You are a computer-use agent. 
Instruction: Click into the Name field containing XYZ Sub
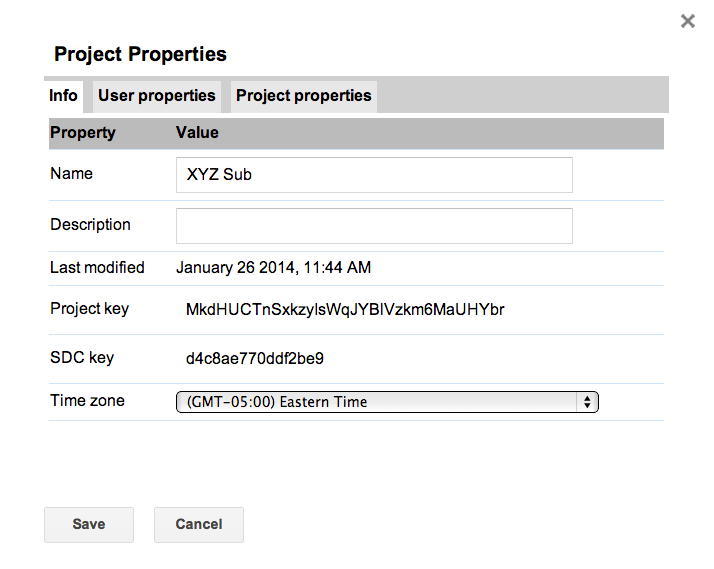point(374,175)
